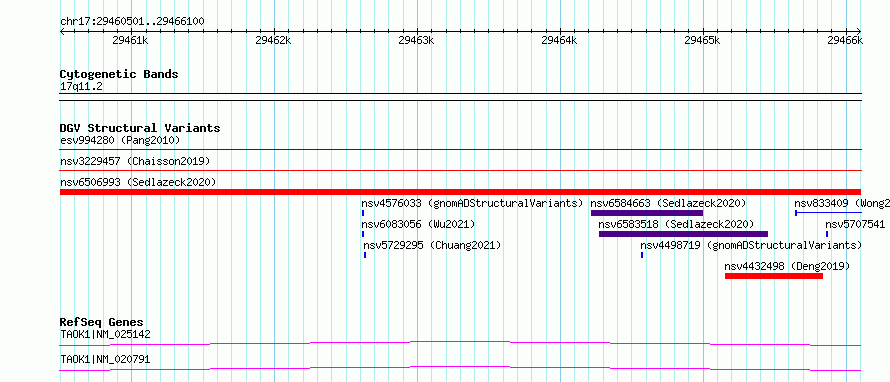The width and height of the screenshot is (890, 382).
Task: Click the blue tick under nsv5729295
Action: (364, 255)
